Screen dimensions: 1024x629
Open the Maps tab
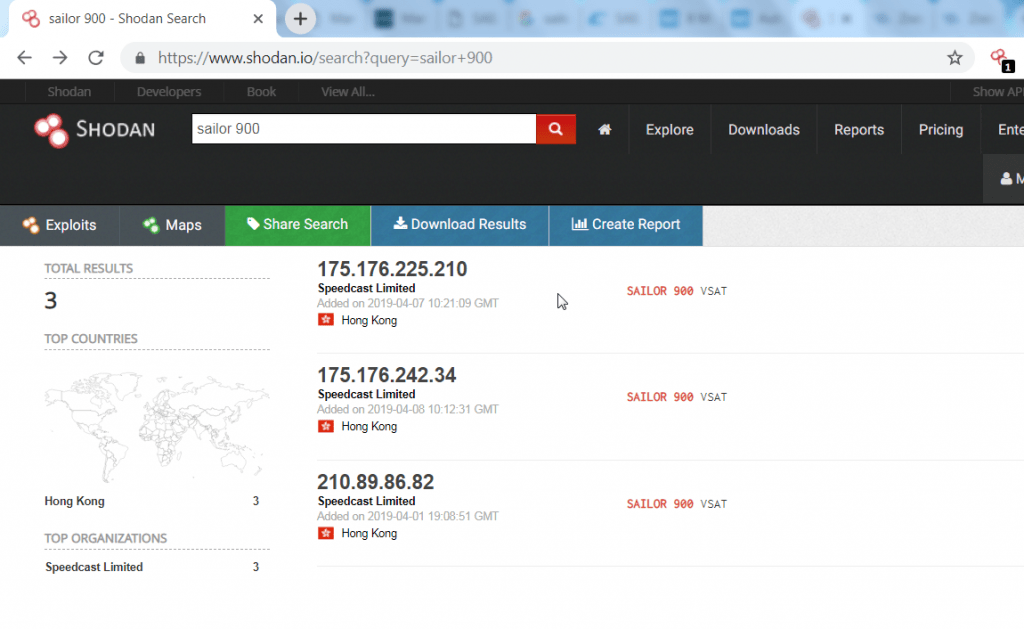point(172,225)
